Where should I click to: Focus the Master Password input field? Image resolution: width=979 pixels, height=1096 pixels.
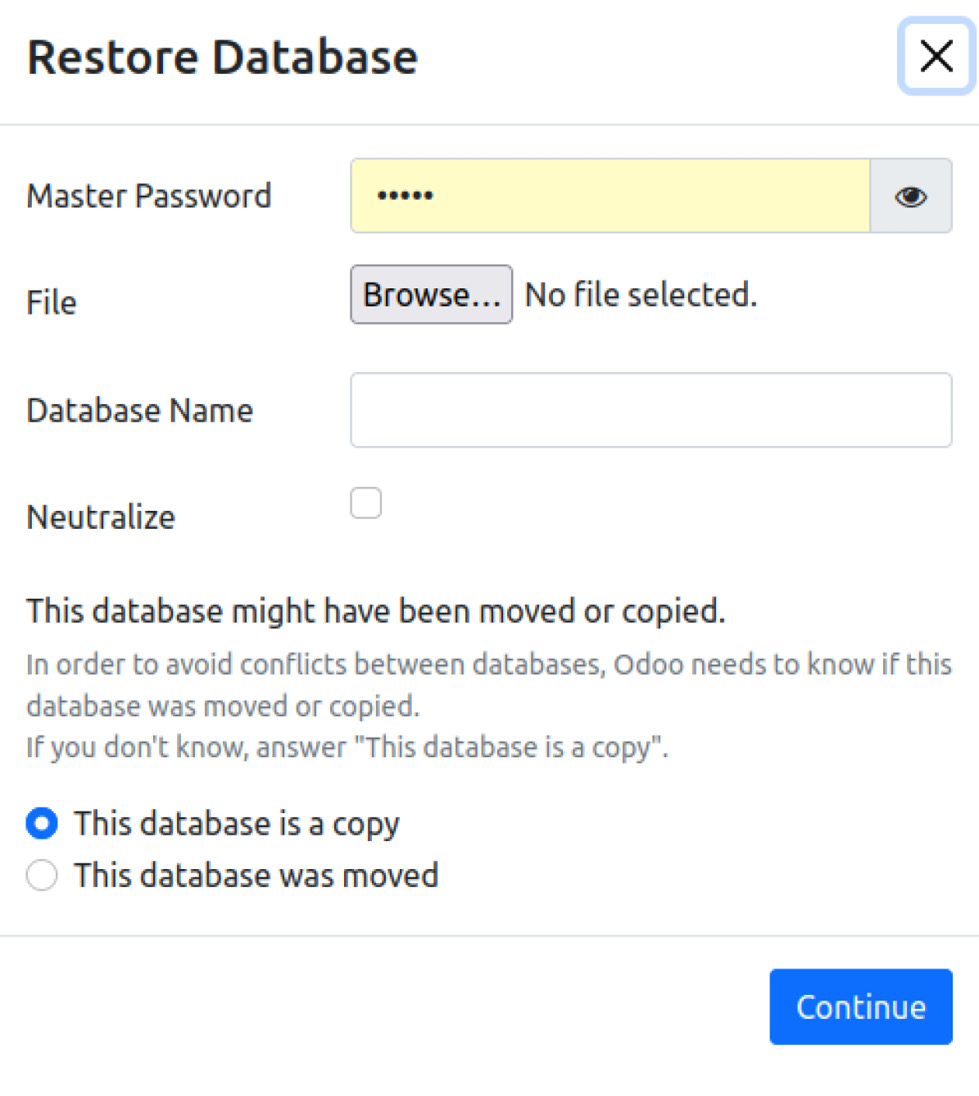[x=610, y=196]
